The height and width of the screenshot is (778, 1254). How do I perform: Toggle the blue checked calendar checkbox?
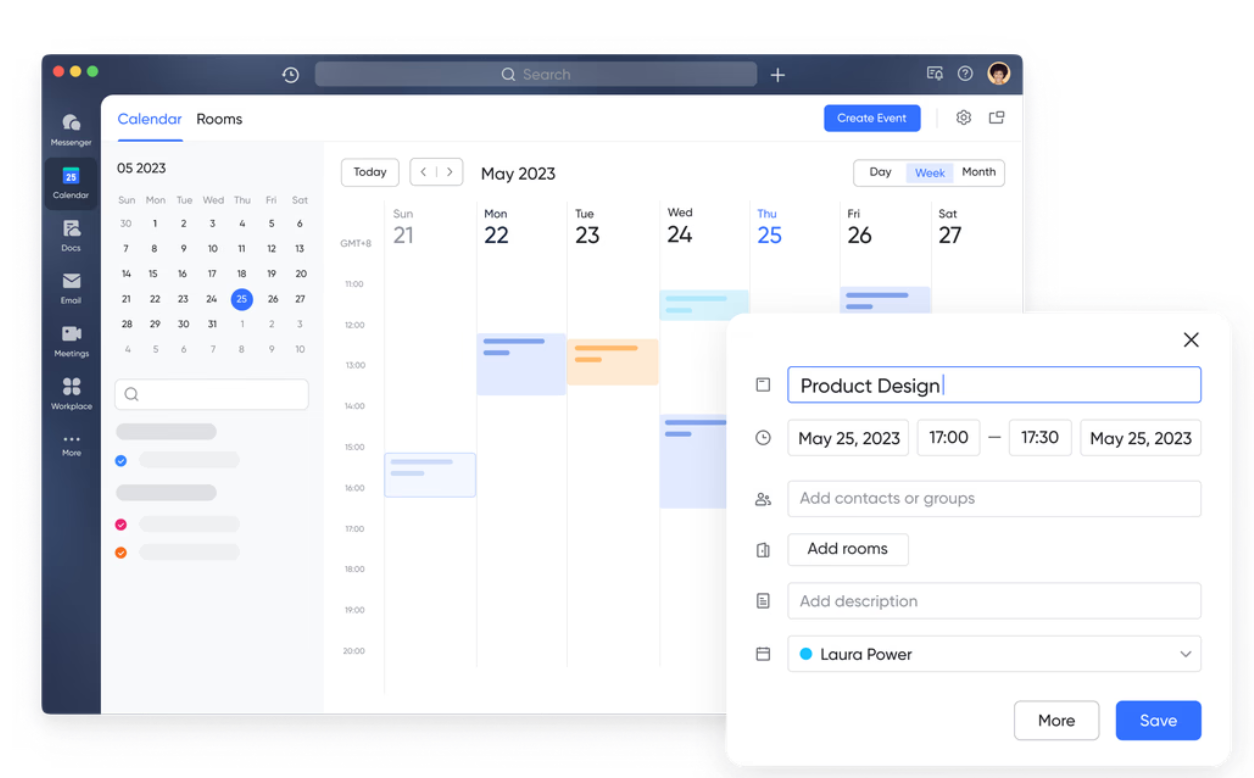pos(121,461)
